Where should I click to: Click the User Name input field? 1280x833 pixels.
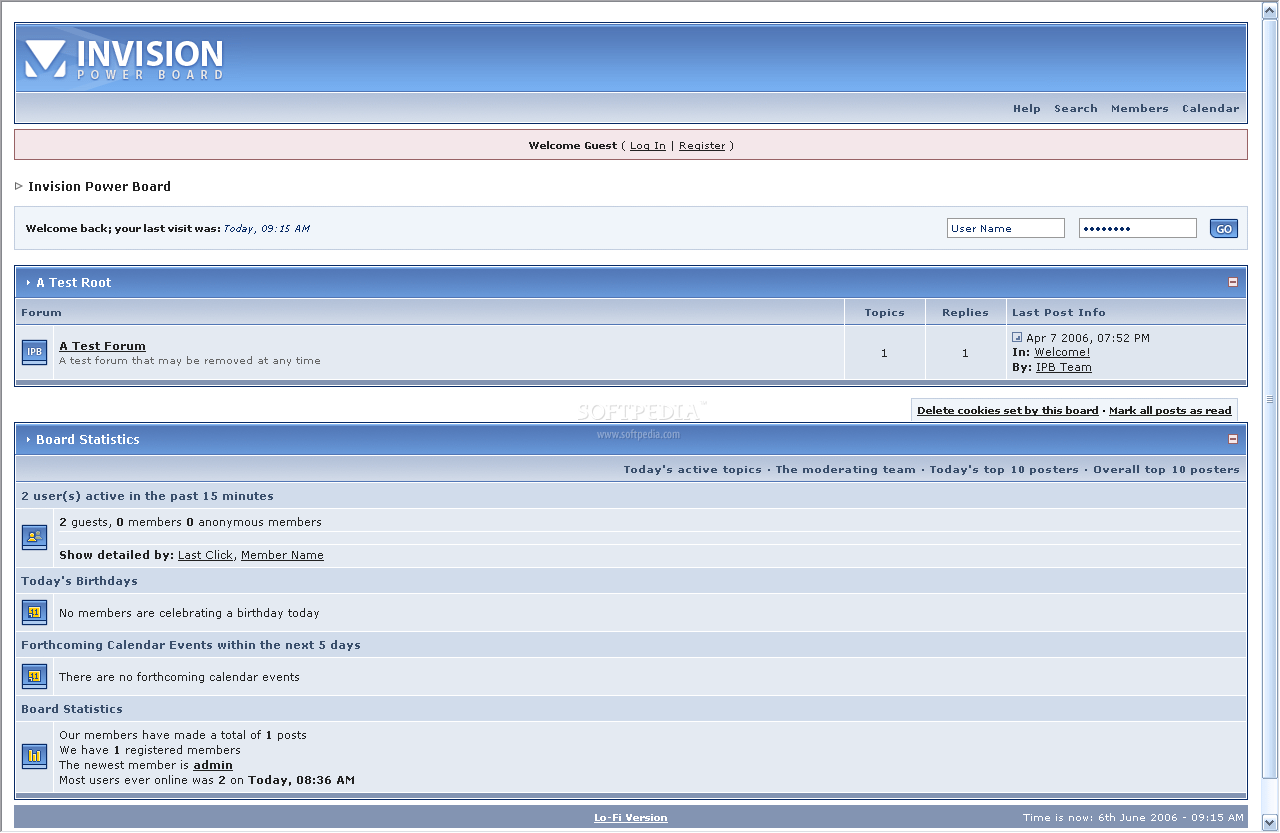pos(1006,228)
